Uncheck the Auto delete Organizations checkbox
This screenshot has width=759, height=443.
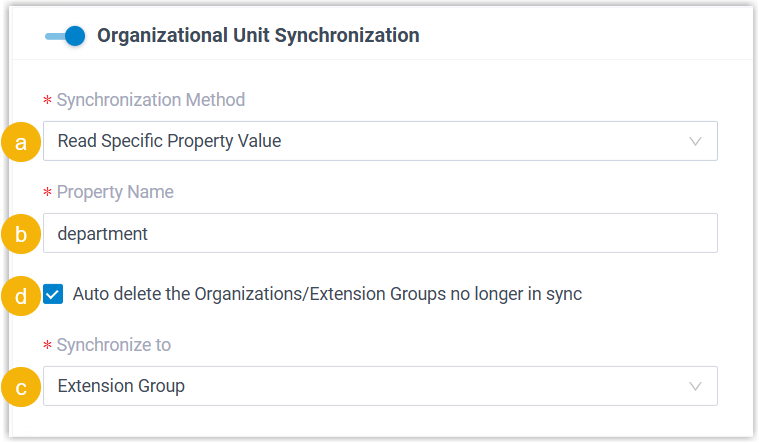(53, 295)
